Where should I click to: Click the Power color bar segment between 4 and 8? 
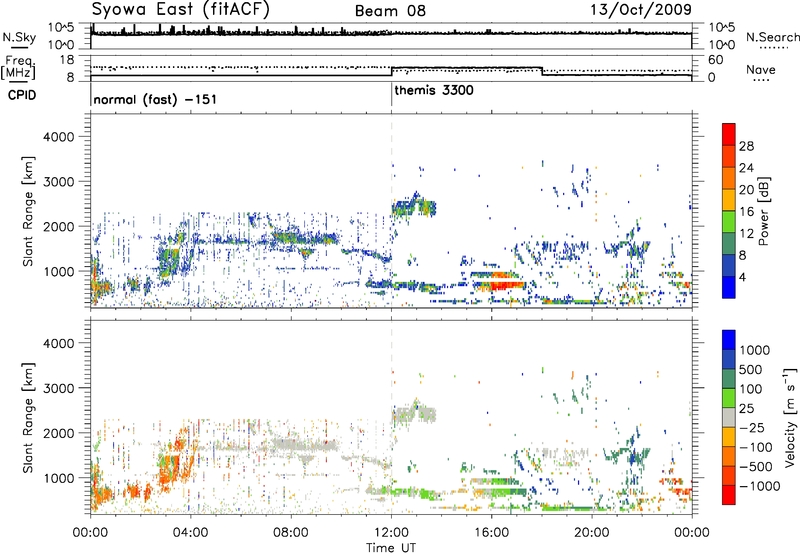tap(729, 265)
